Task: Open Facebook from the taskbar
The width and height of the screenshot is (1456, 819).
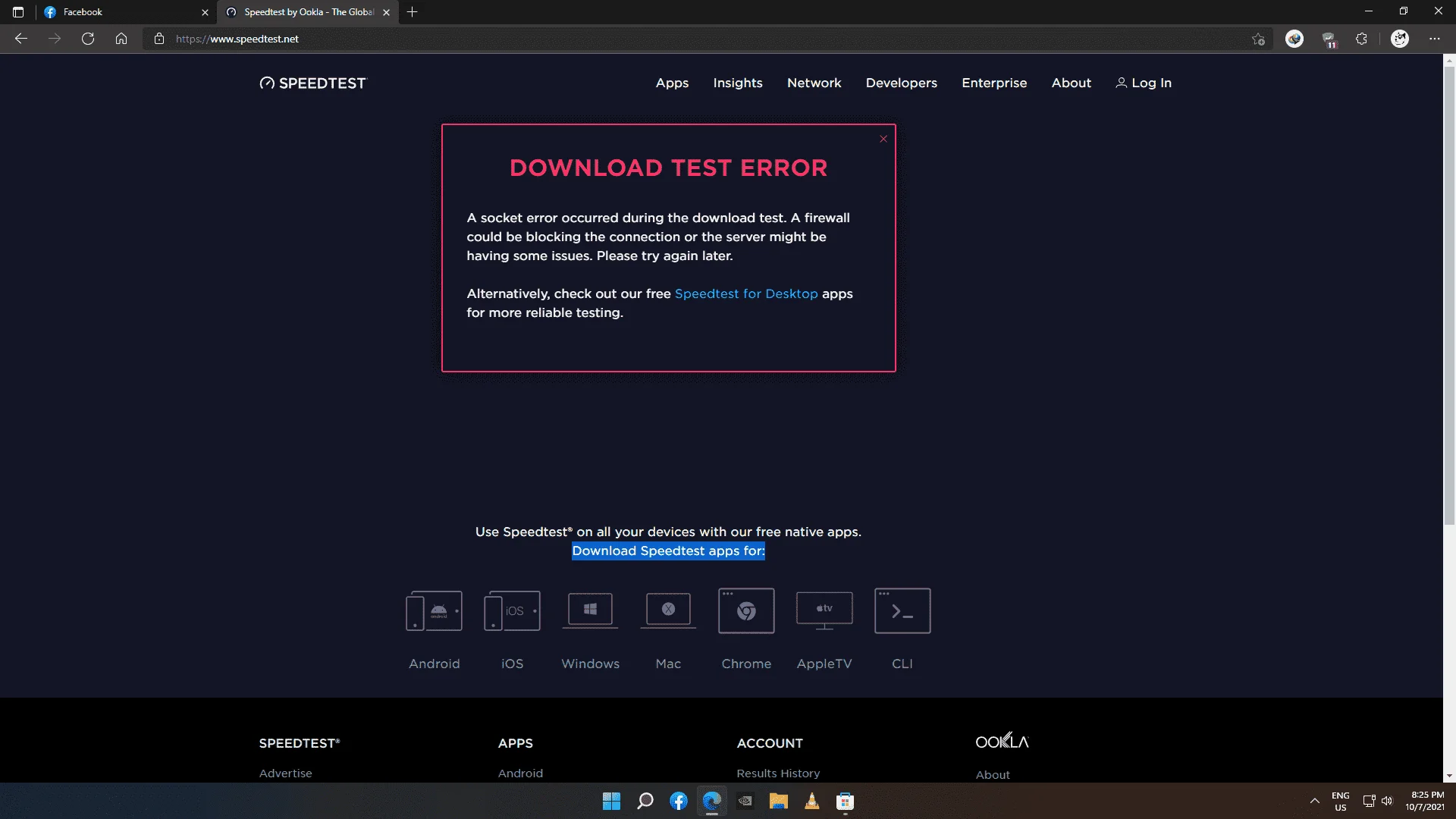Action: point(679,802)
